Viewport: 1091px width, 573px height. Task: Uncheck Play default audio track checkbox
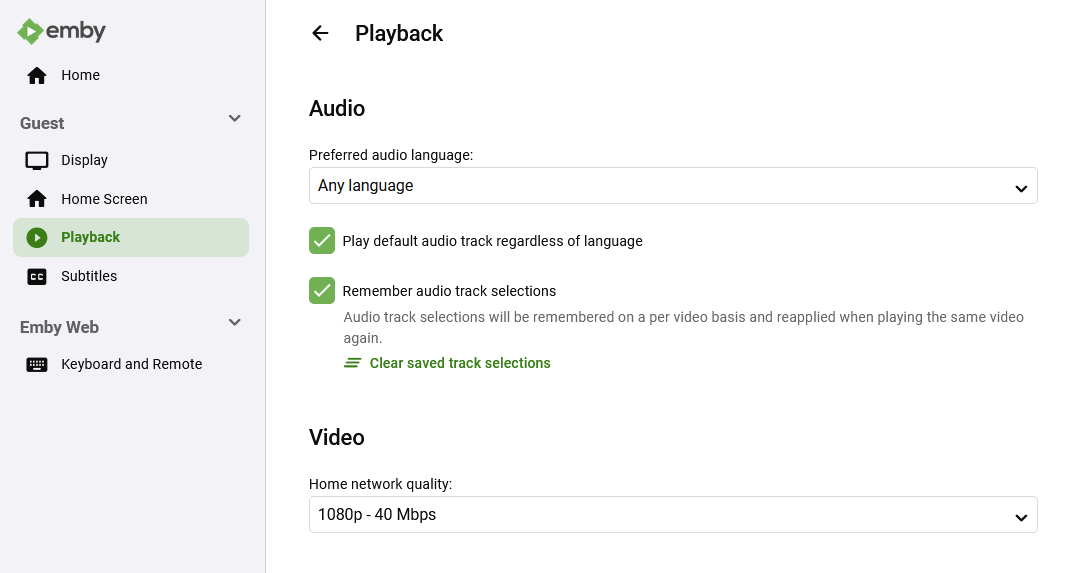322,241
